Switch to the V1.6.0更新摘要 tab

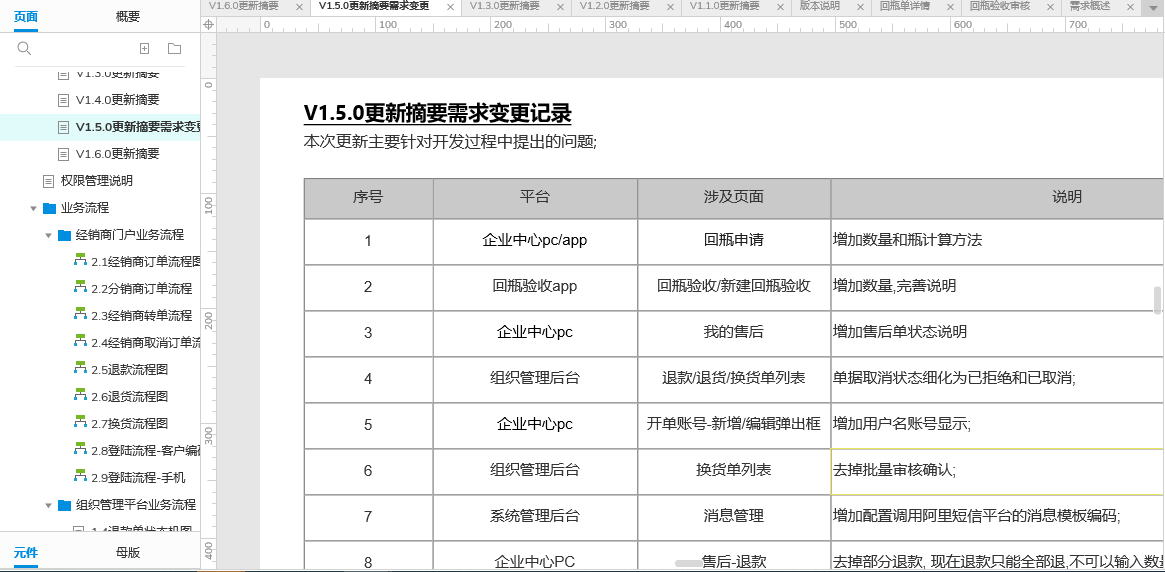point(244,6)
